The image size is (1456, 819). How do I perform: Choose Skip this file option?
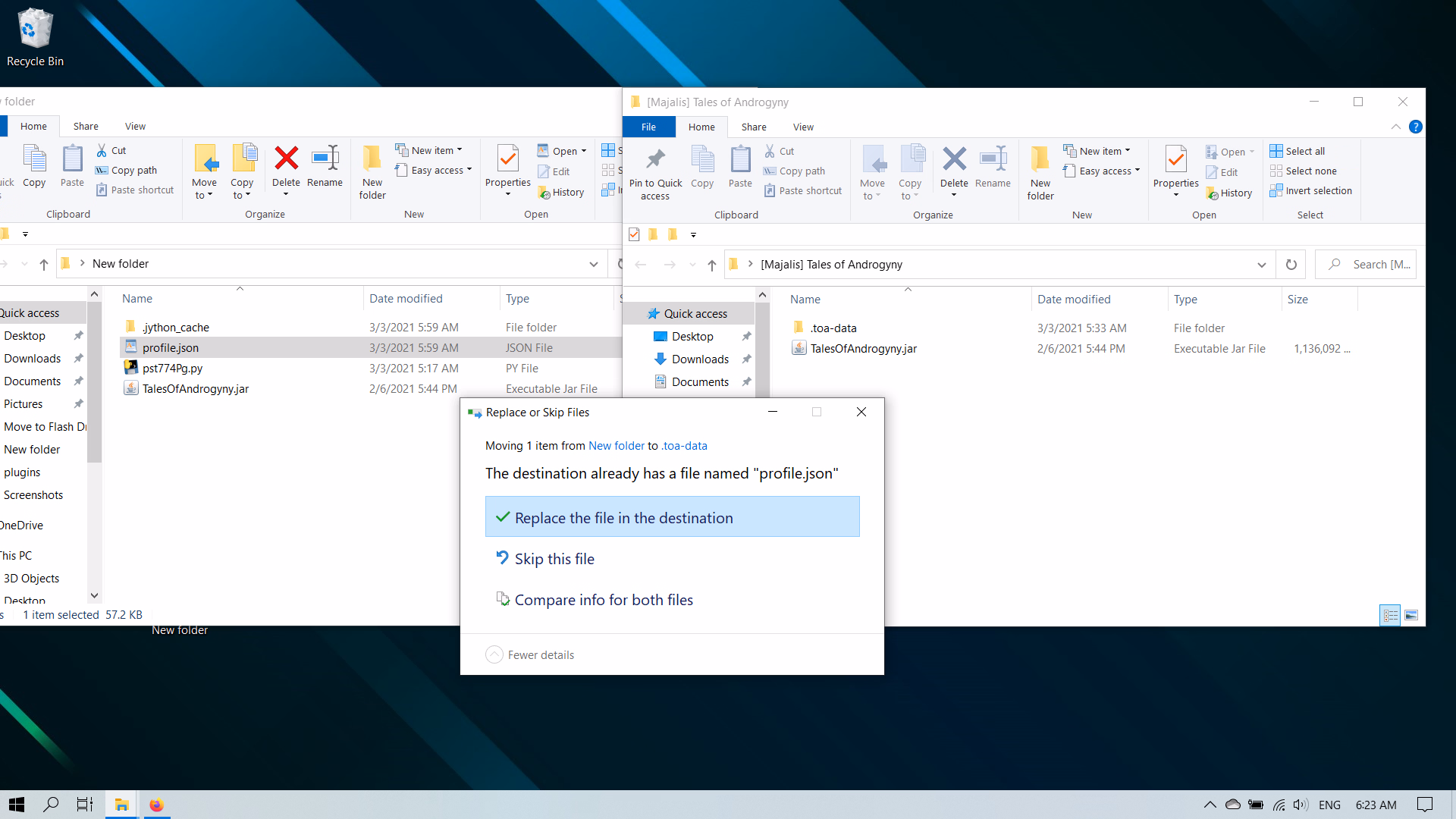[x=672, y=558]
